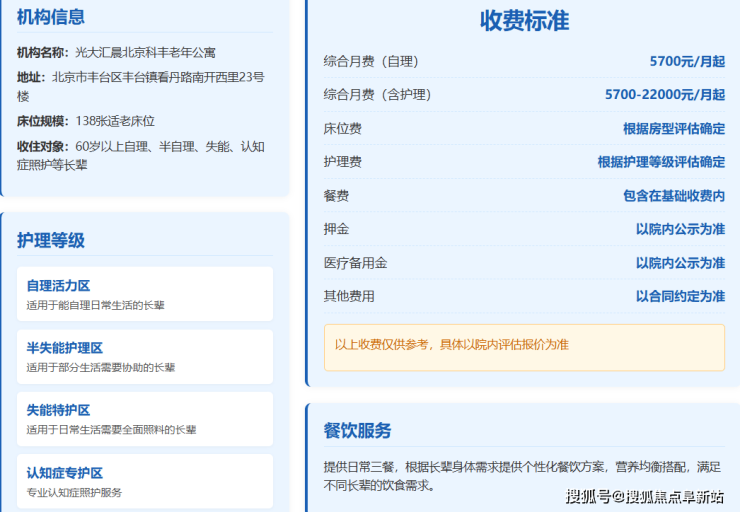
Task: Click the 5700元/月起 price
Action: pyautogui.click(x=687, y=61)
